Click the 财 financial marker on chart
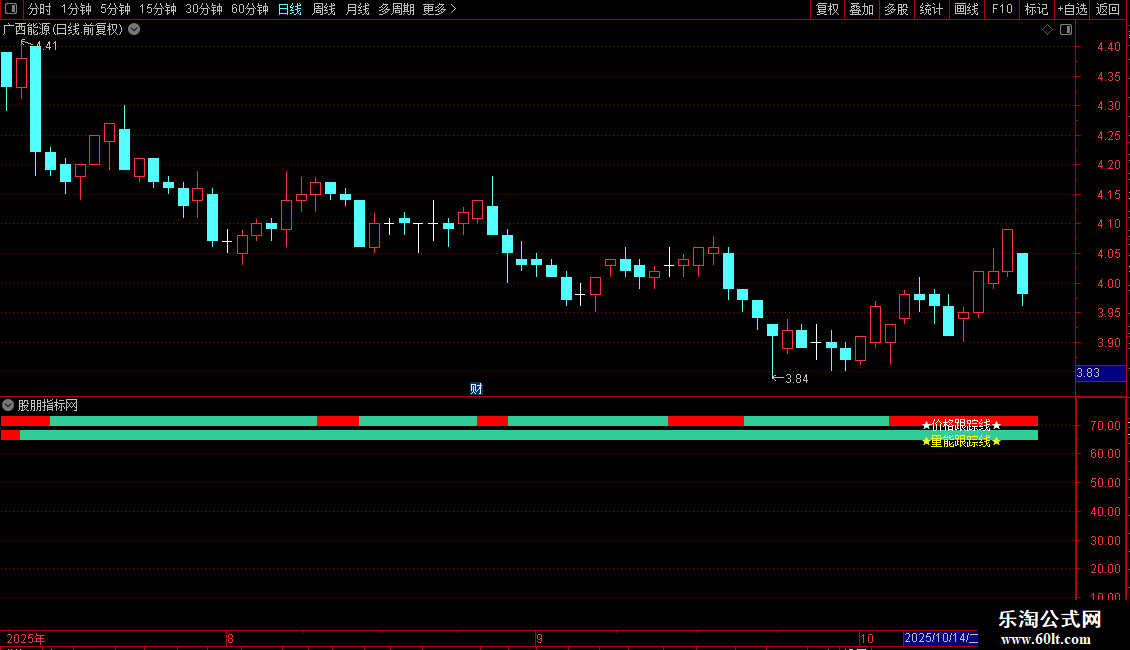The image size is (1130, 650). pyautogui.click(x=476, y=388)
